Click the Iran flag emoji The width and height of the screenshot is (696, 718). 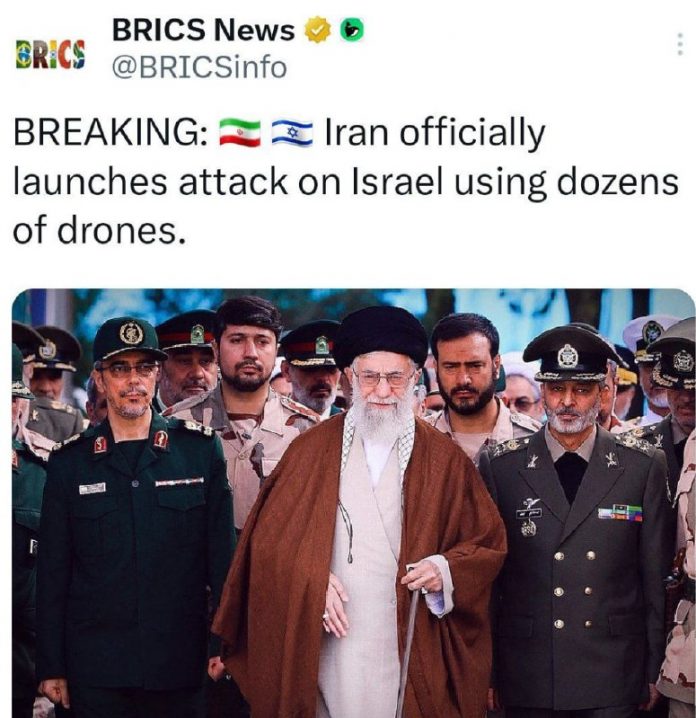click(x=240, y=132)
